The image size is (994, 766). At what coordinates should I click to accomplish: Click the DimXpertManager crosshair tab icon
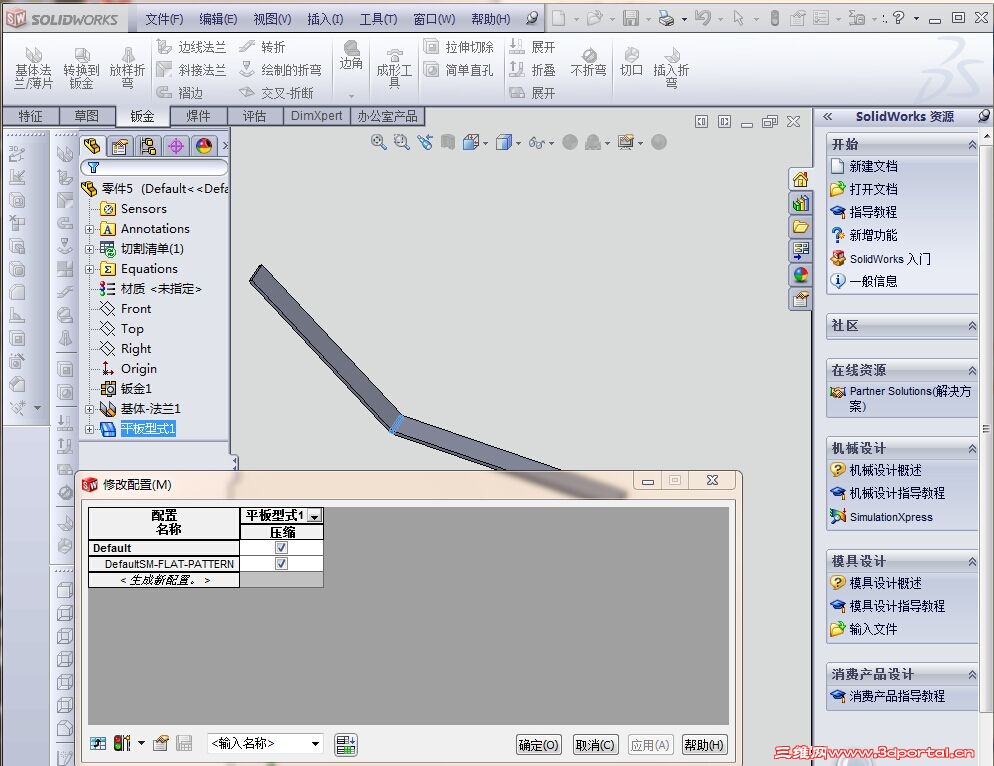[176, 147]
